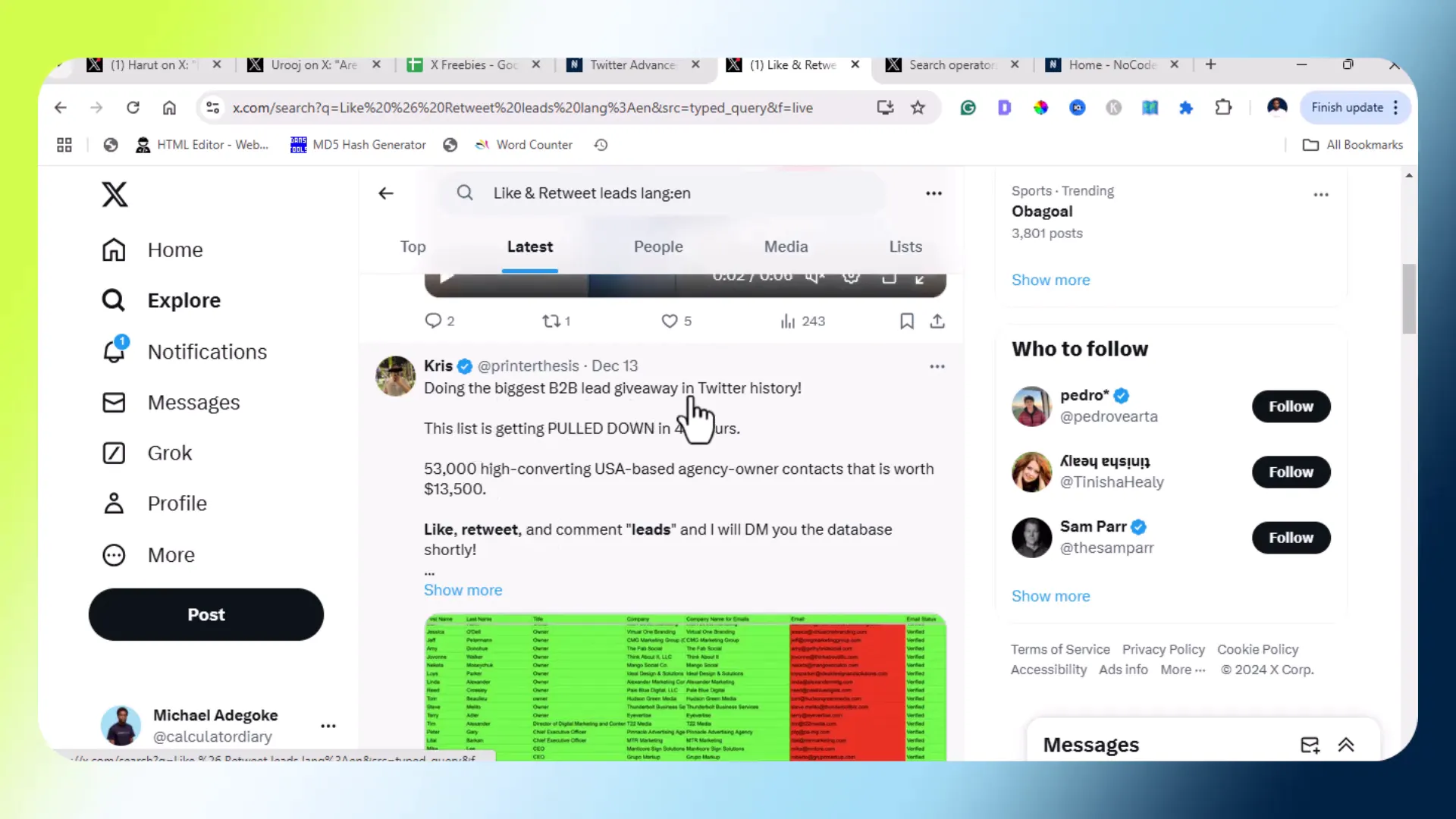Open search settings three-dot menu
The image size is (1456, 819).
[934, 193]
